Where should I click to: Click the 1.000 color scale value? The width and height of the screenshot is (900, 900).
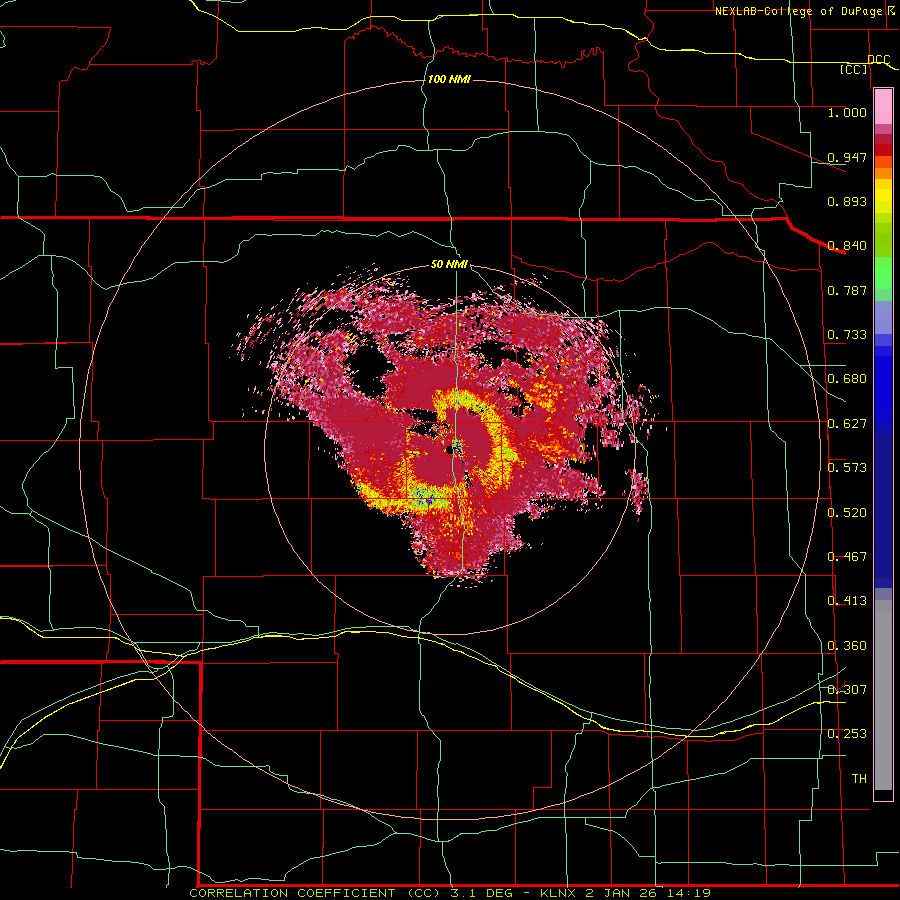847,112
